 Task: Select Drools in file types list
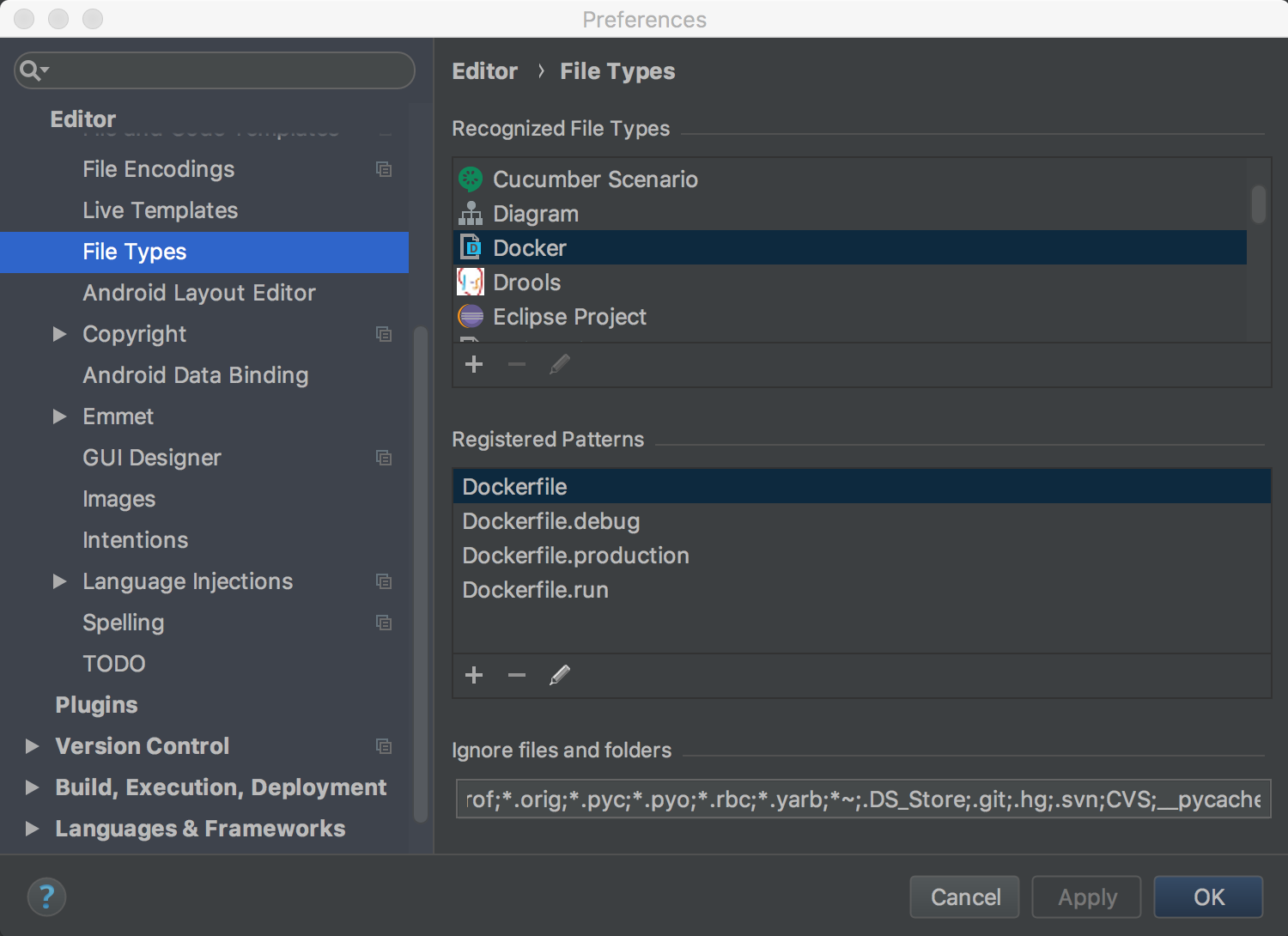point(850,282)
